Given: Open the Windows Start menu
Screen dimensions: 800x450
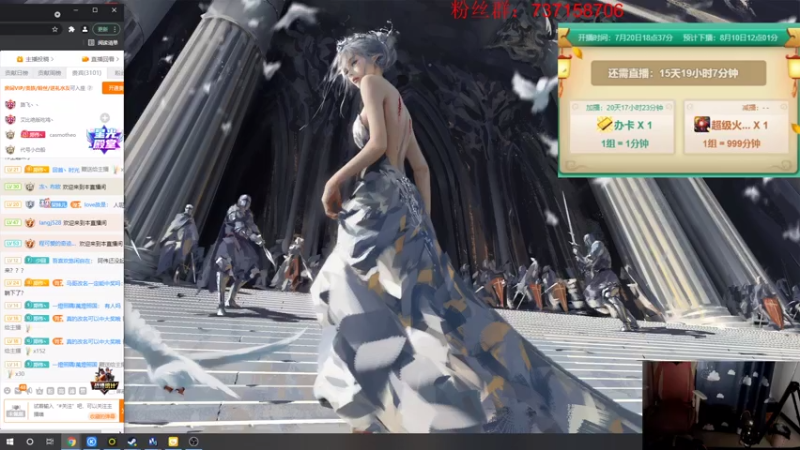Looking at the screenshot, I should point(9,442).
